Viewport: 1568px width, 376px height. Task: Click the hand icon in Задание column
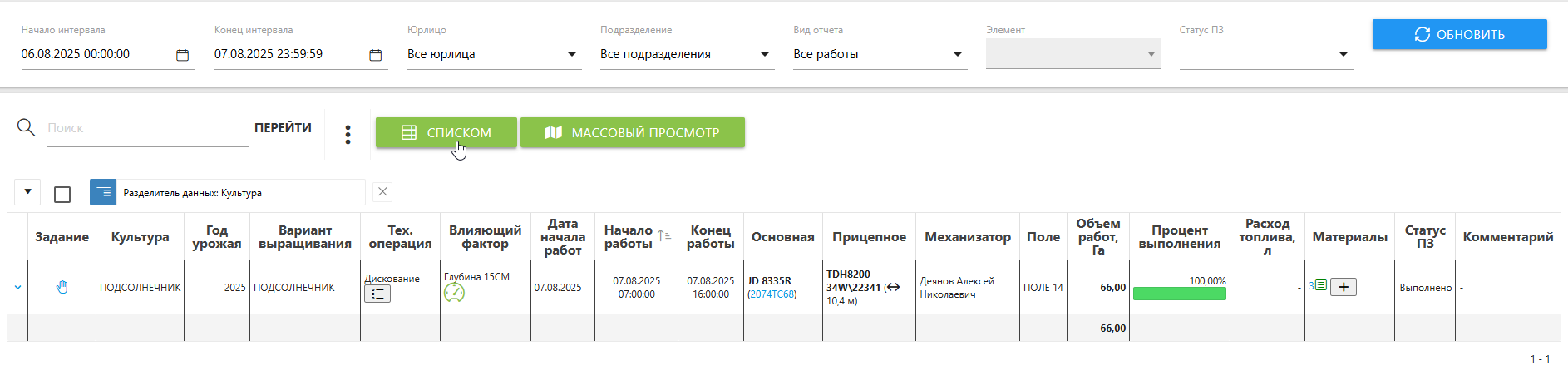(62, 288)
